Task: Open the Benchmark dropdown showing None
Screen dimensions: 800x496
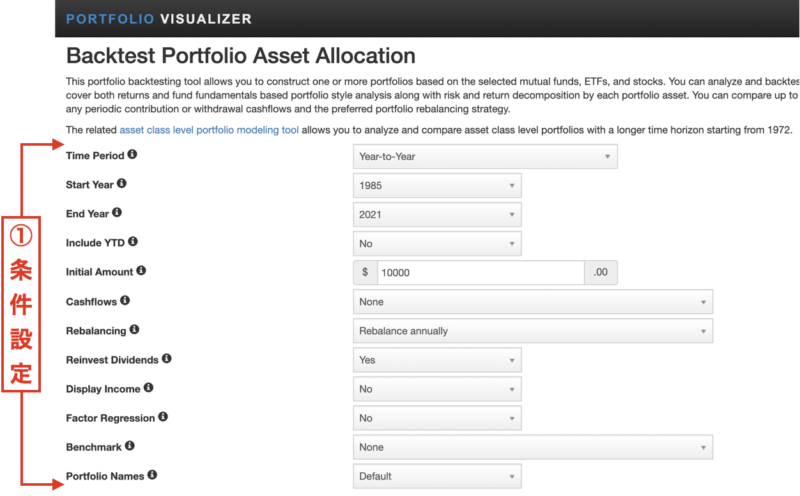Action: coord(533,448)
